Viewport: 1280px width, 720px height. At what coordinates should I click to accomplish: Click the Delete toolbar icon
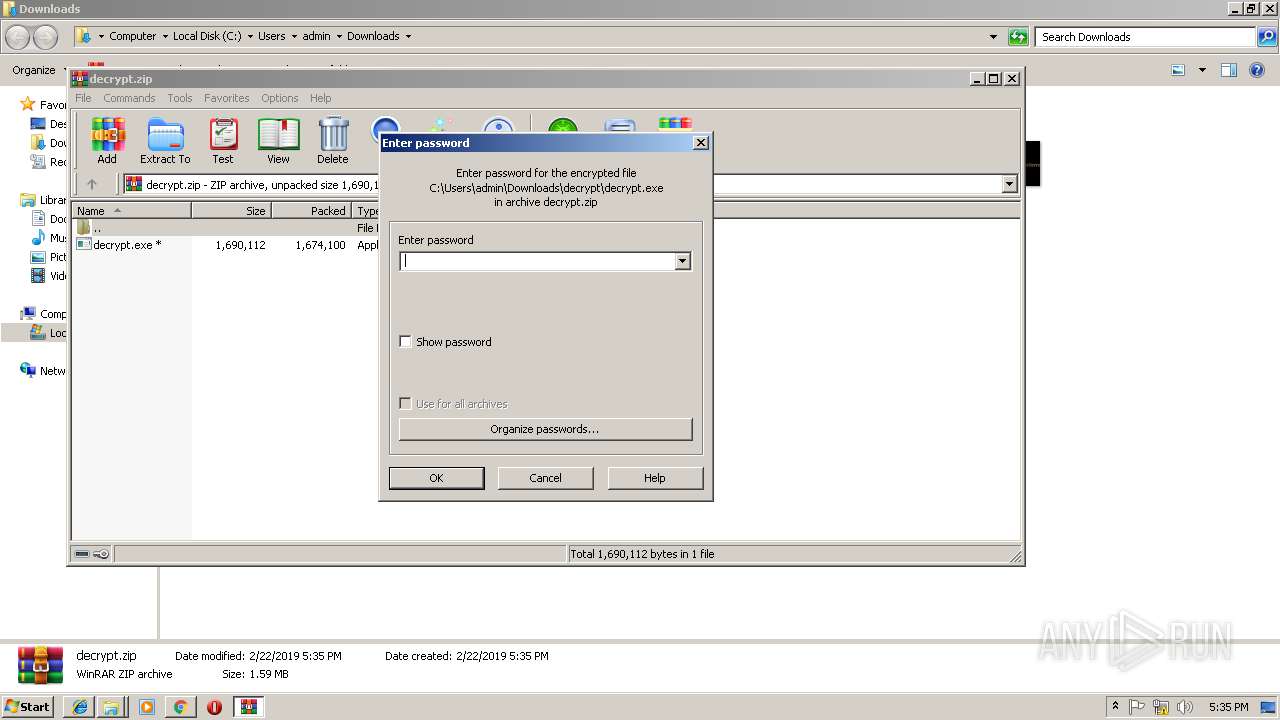pos(333,140)
